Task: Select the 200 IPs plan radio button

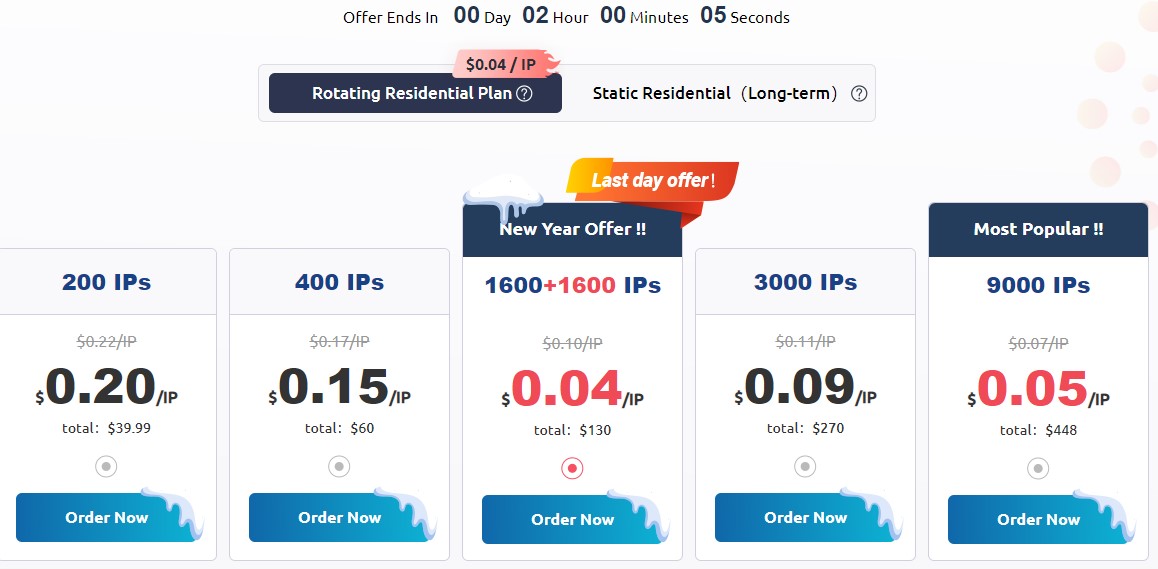Action: [x=106, y=466]
